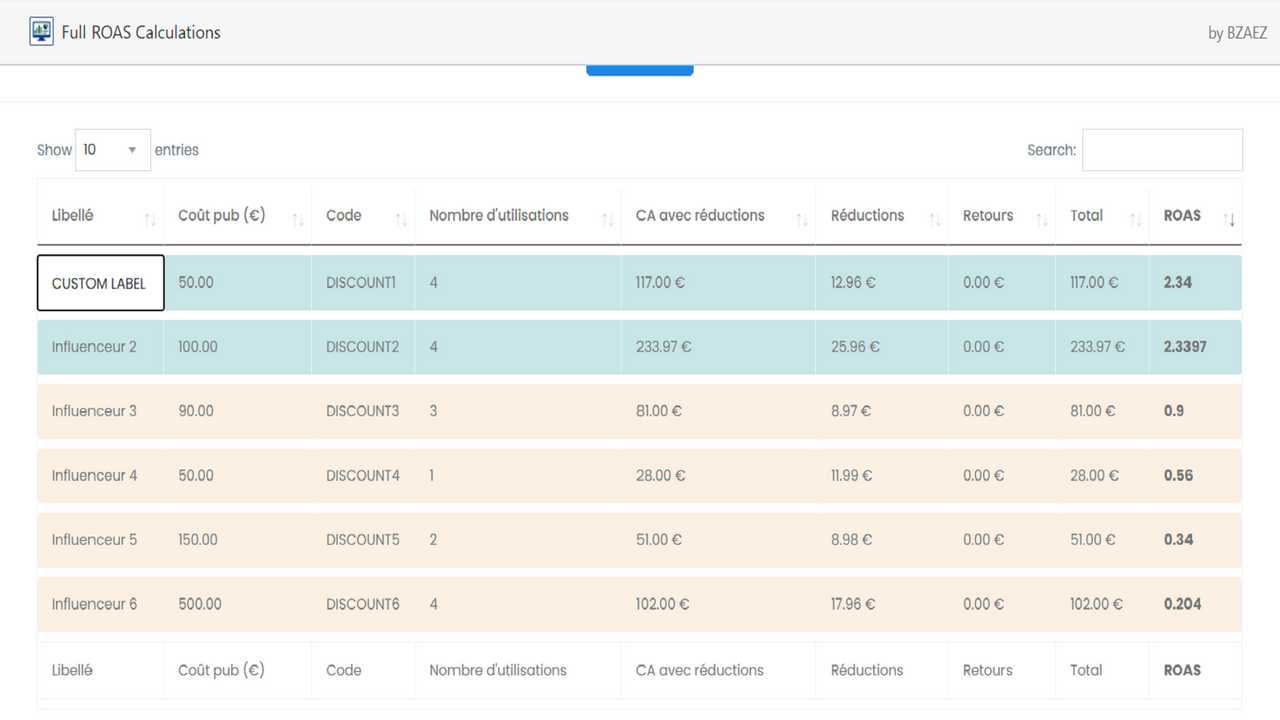Click the 102.00 € Total cell

point(1102,604)
